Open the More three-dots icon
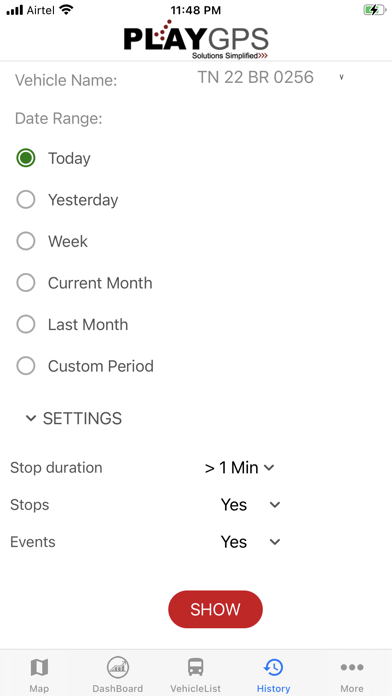 [352, 667]
